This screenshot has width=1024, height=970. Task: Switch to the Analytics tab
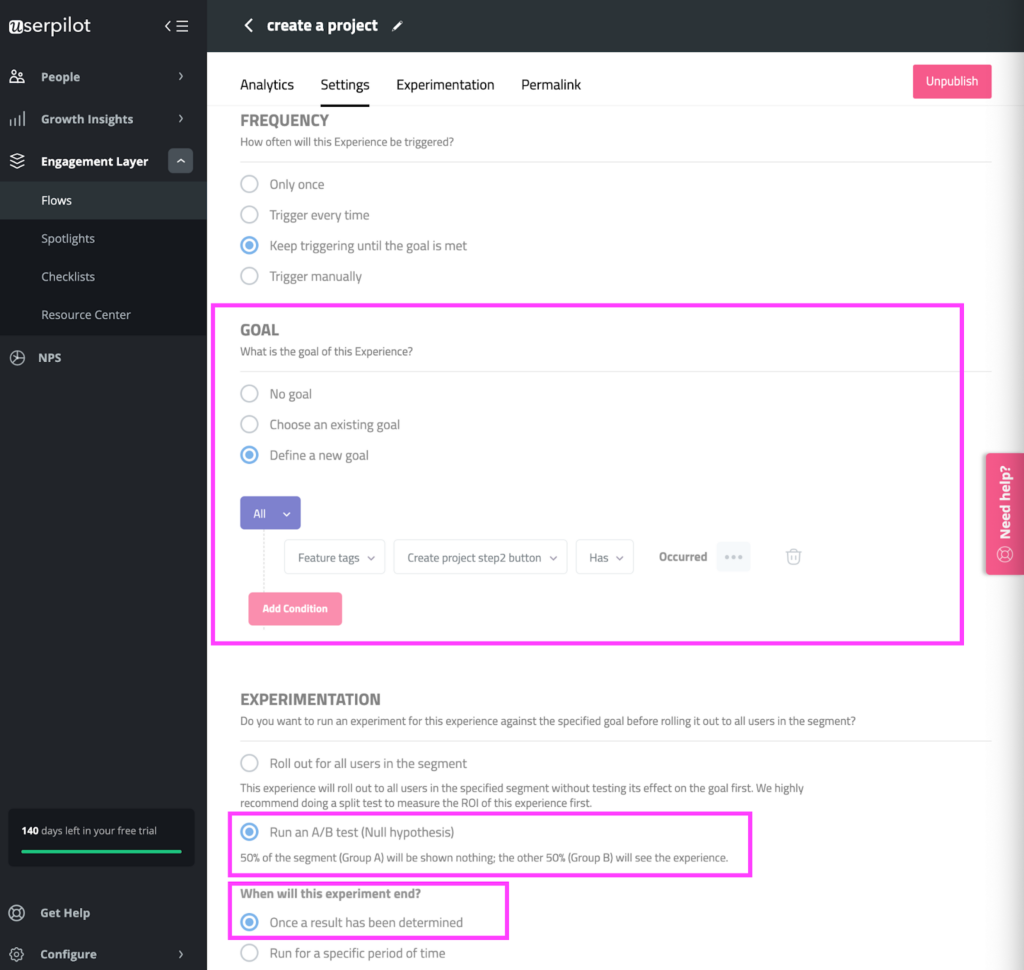point(267,85)
